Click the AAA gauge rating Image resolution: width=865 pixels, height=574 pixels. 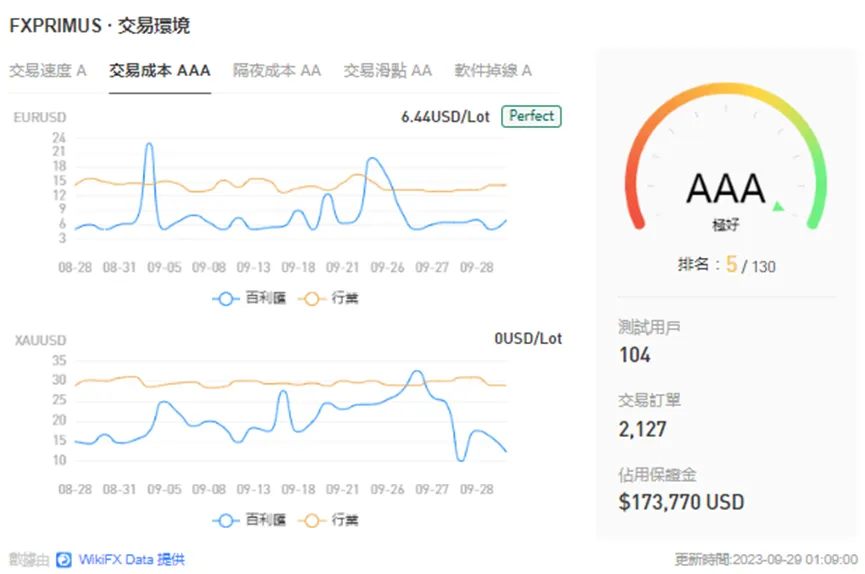coord(726,189)
